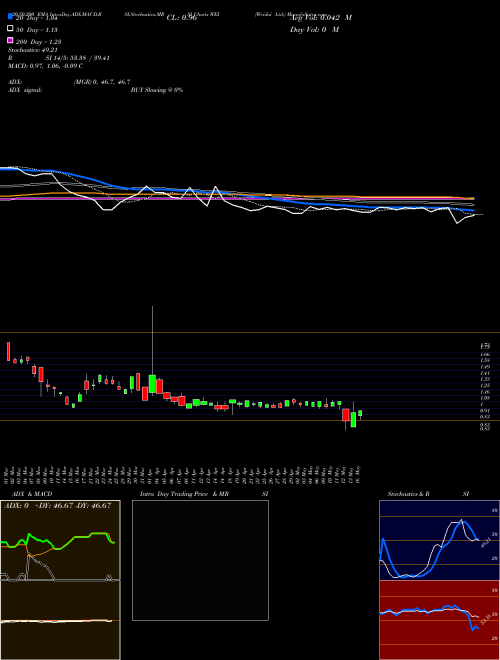Click the "(MGR) 0, 46.7, 46.7" ADX values

point(102,82)
